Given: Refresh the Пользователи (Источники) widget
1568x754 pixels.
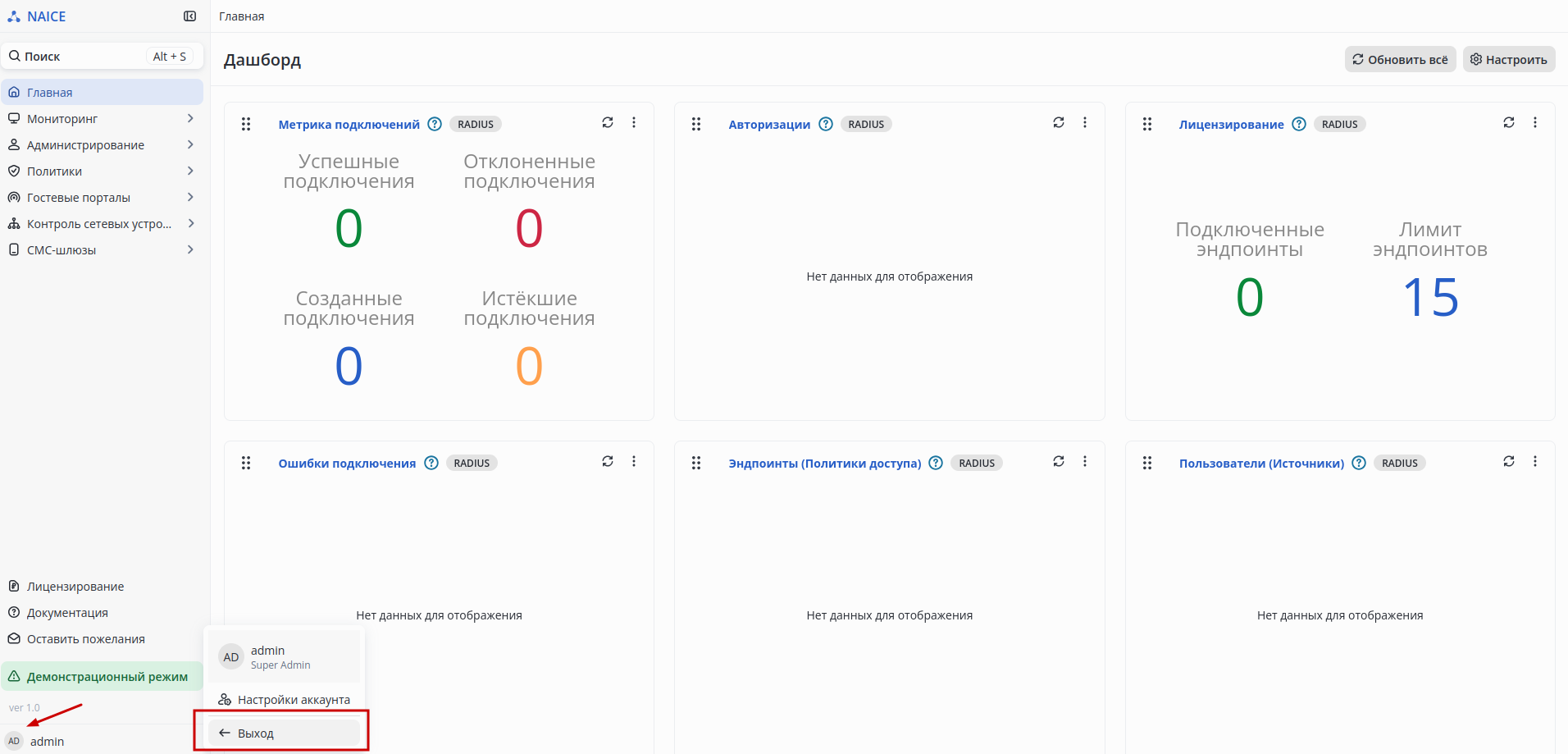Looking at the screenshot, I should pos(1509,462).
